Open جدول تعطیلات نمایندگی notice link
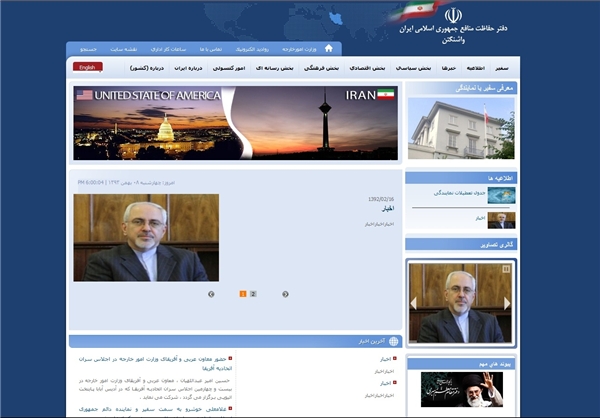Screen dimensions: 600x418 click(459, 193)
